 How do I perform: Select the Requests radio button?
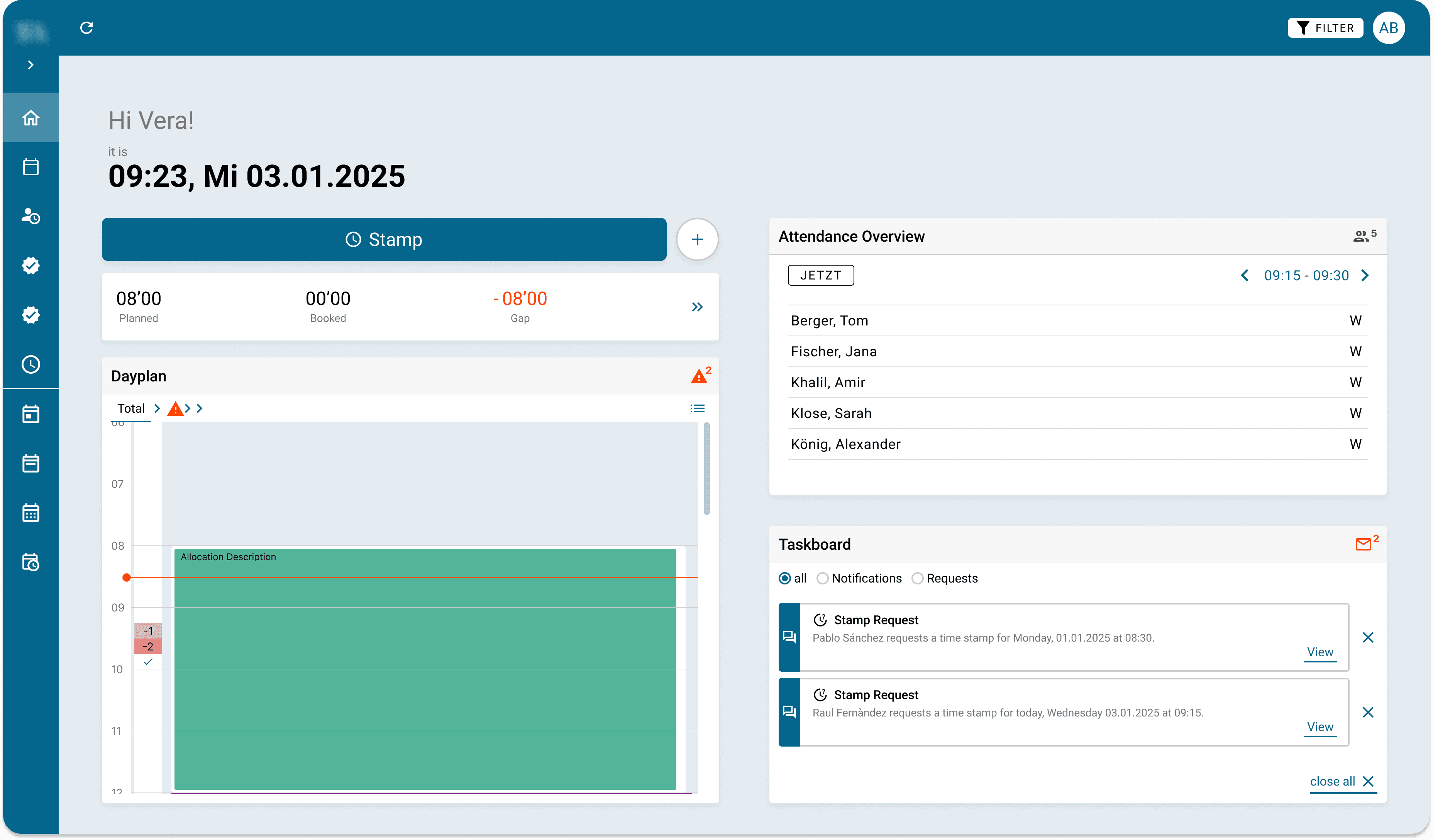[x=917, y=578]
